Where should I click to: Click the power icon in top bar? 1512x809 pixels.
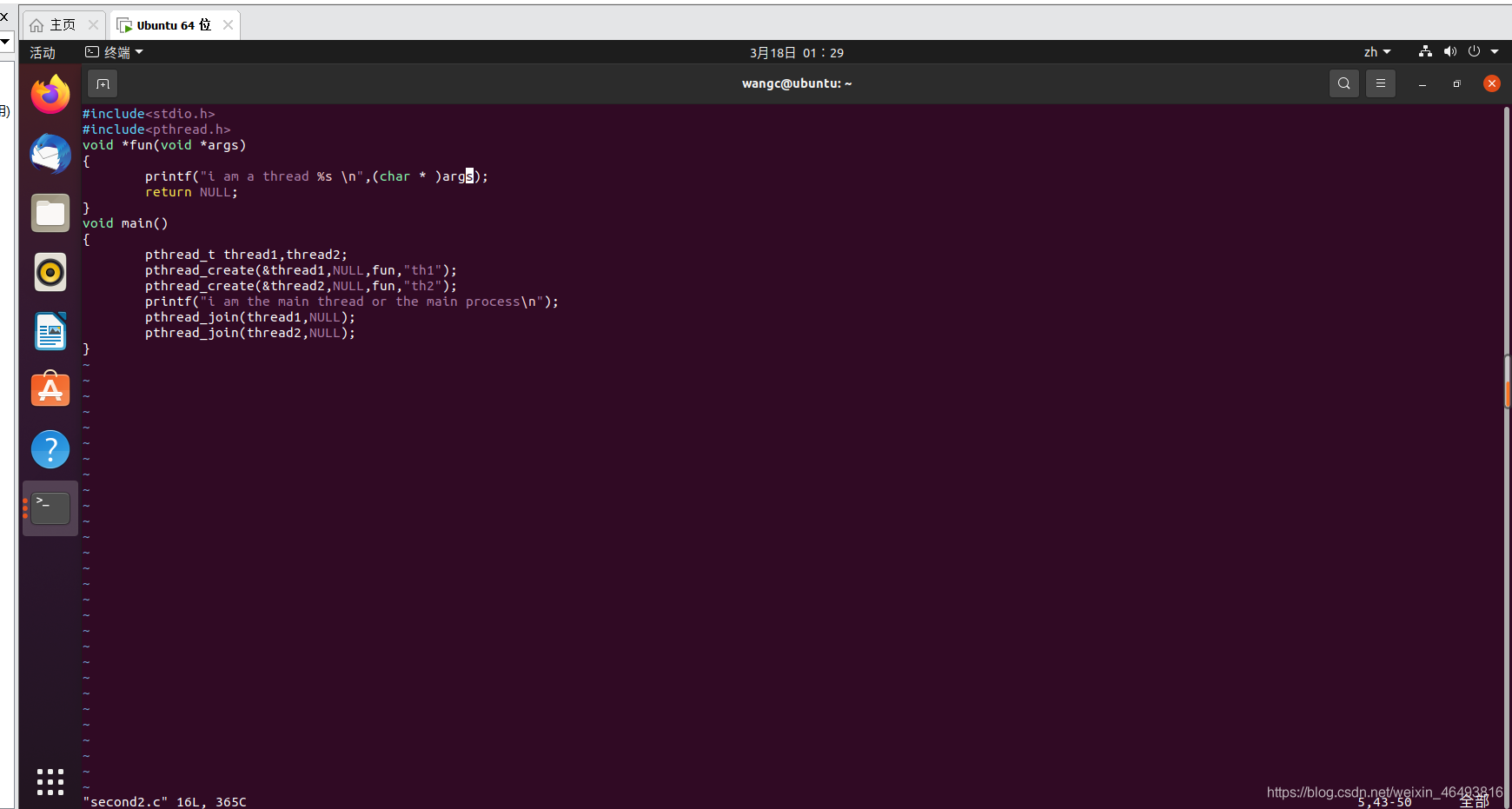click(x=1474, y=52)
